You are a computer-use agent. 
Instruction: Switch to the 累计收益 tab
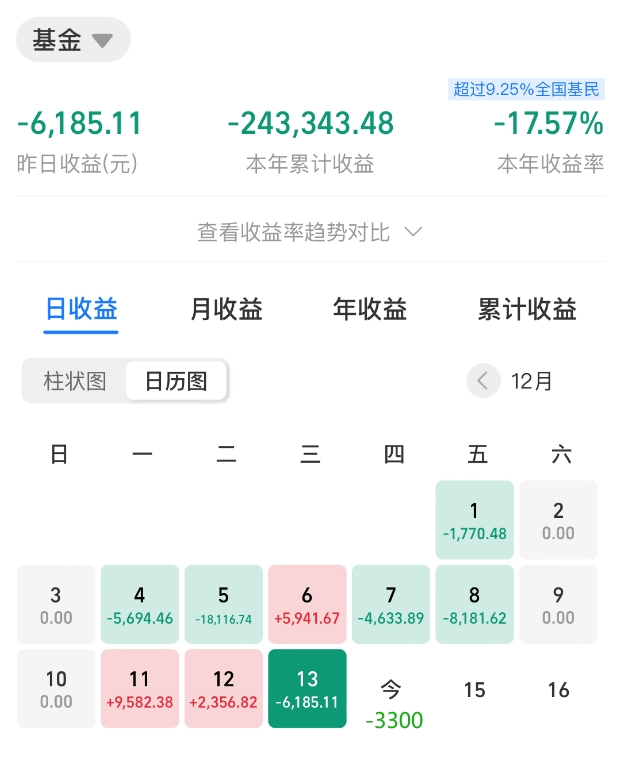pyautogui.click(x=527, y=309)
